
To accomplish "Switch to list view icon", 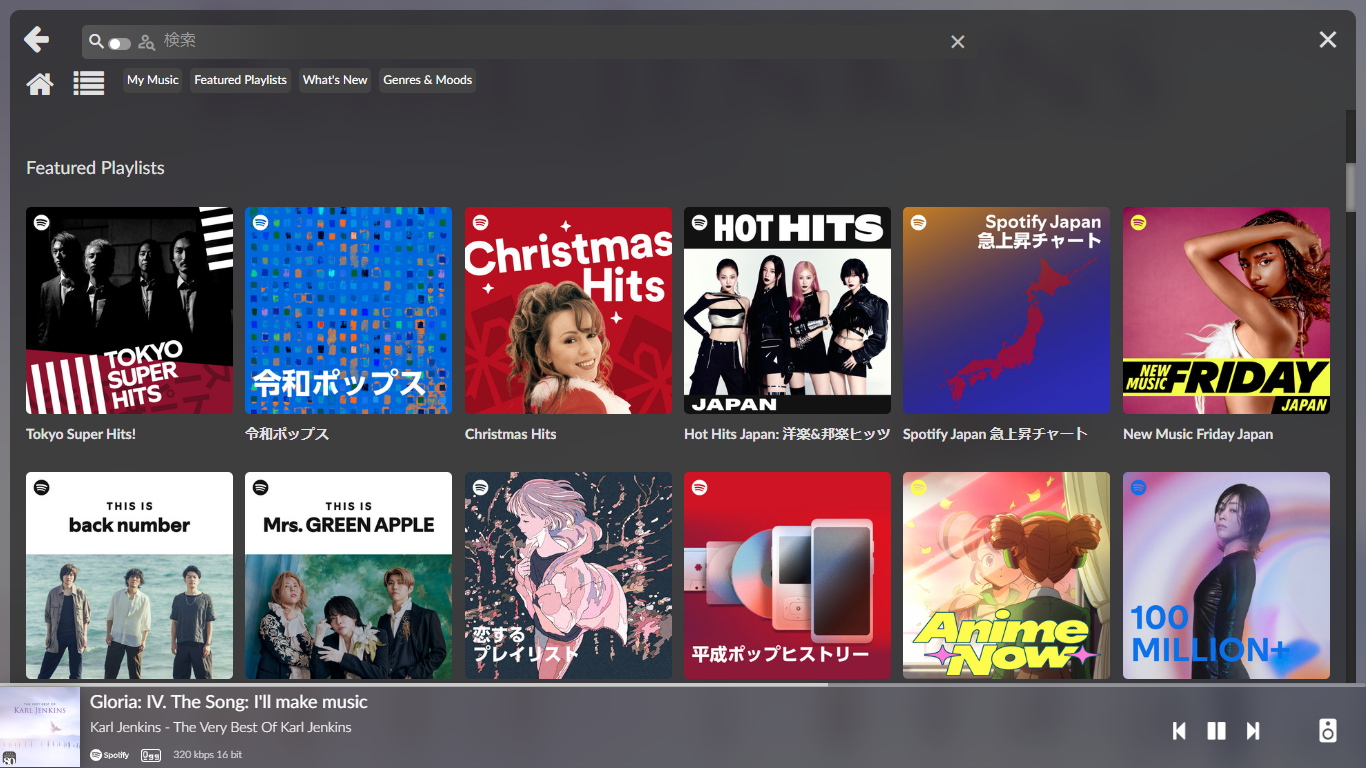I will (89, 84).
